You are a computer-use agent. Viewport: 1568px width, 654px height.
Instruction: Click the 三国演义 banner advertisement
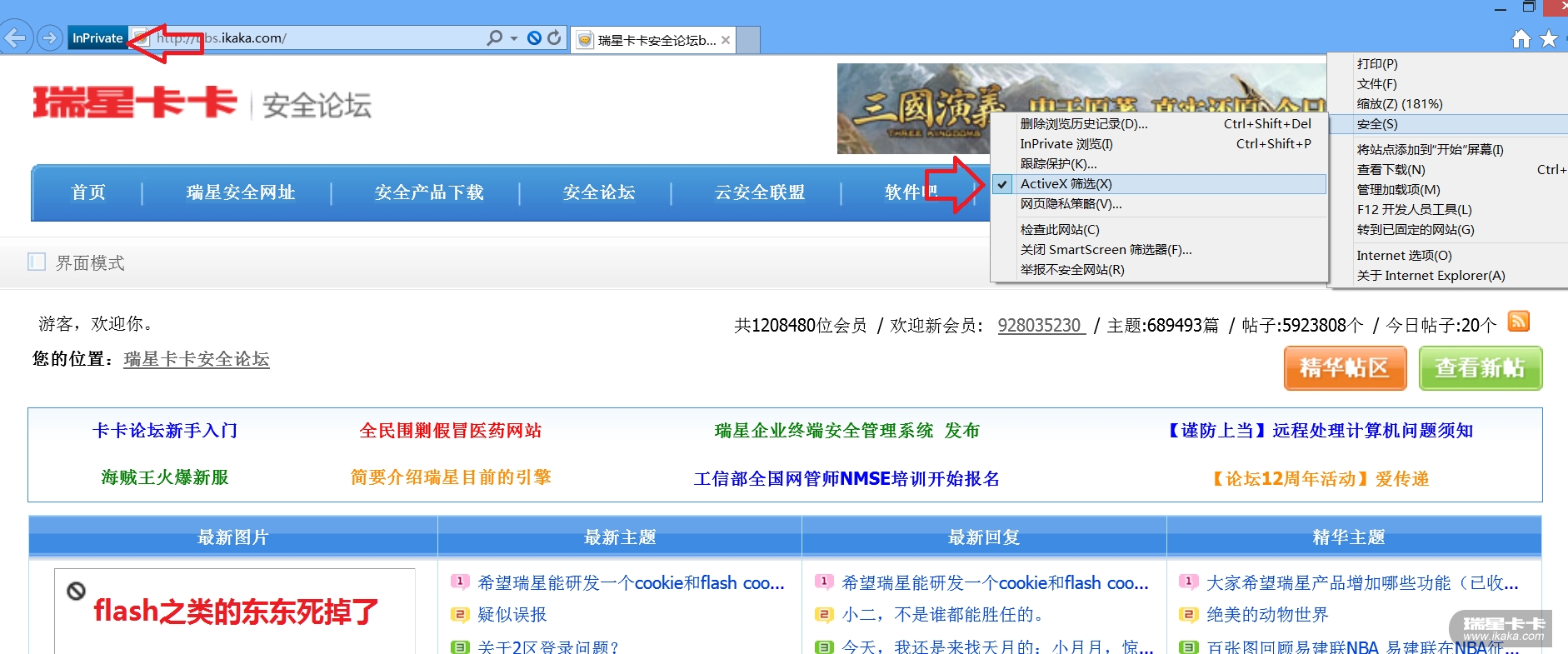(x=1081, y=108)
